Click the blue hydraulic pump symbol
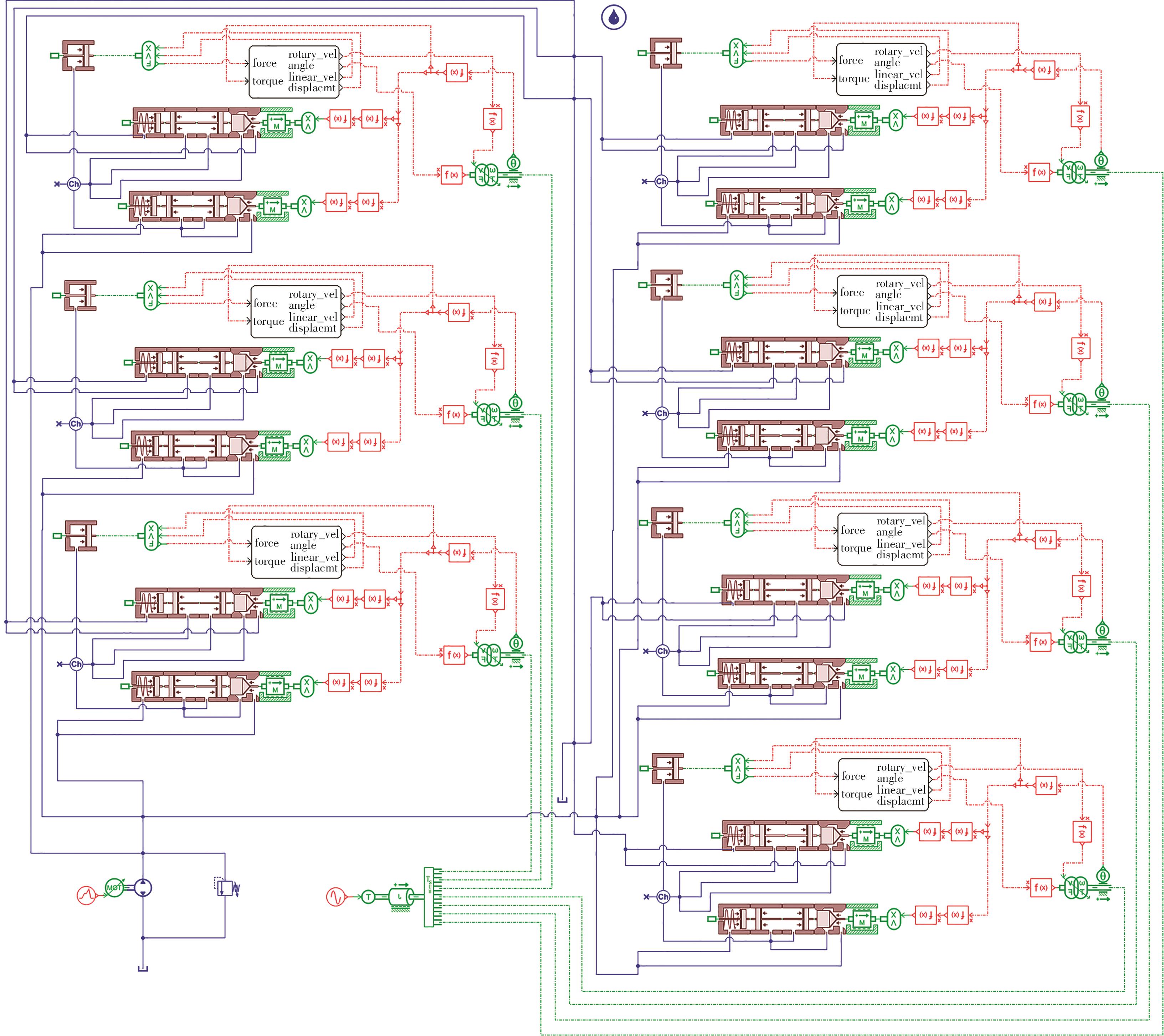Image resolution: width=1164 pixels, height=1036 pixels. coord(143,888)
